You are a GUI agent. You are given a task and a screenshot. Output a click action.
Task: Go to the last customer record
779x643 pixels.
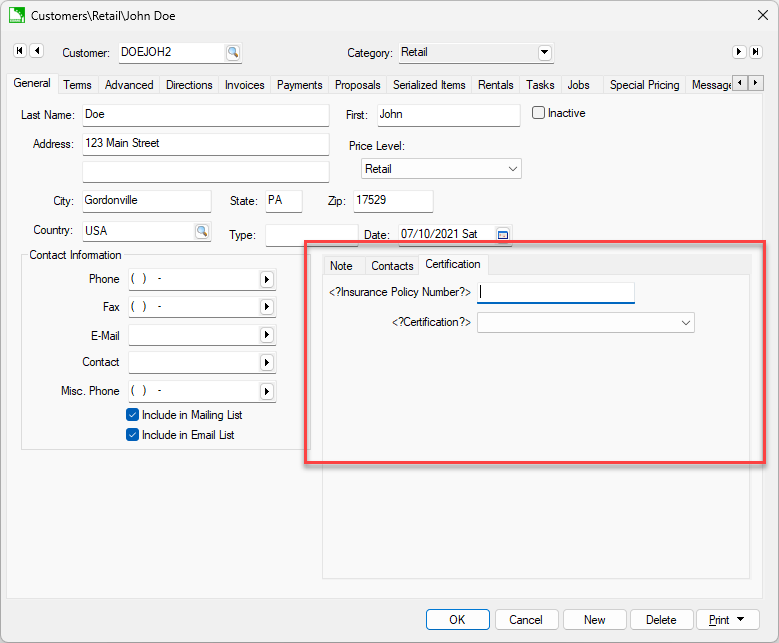(757, 51)
